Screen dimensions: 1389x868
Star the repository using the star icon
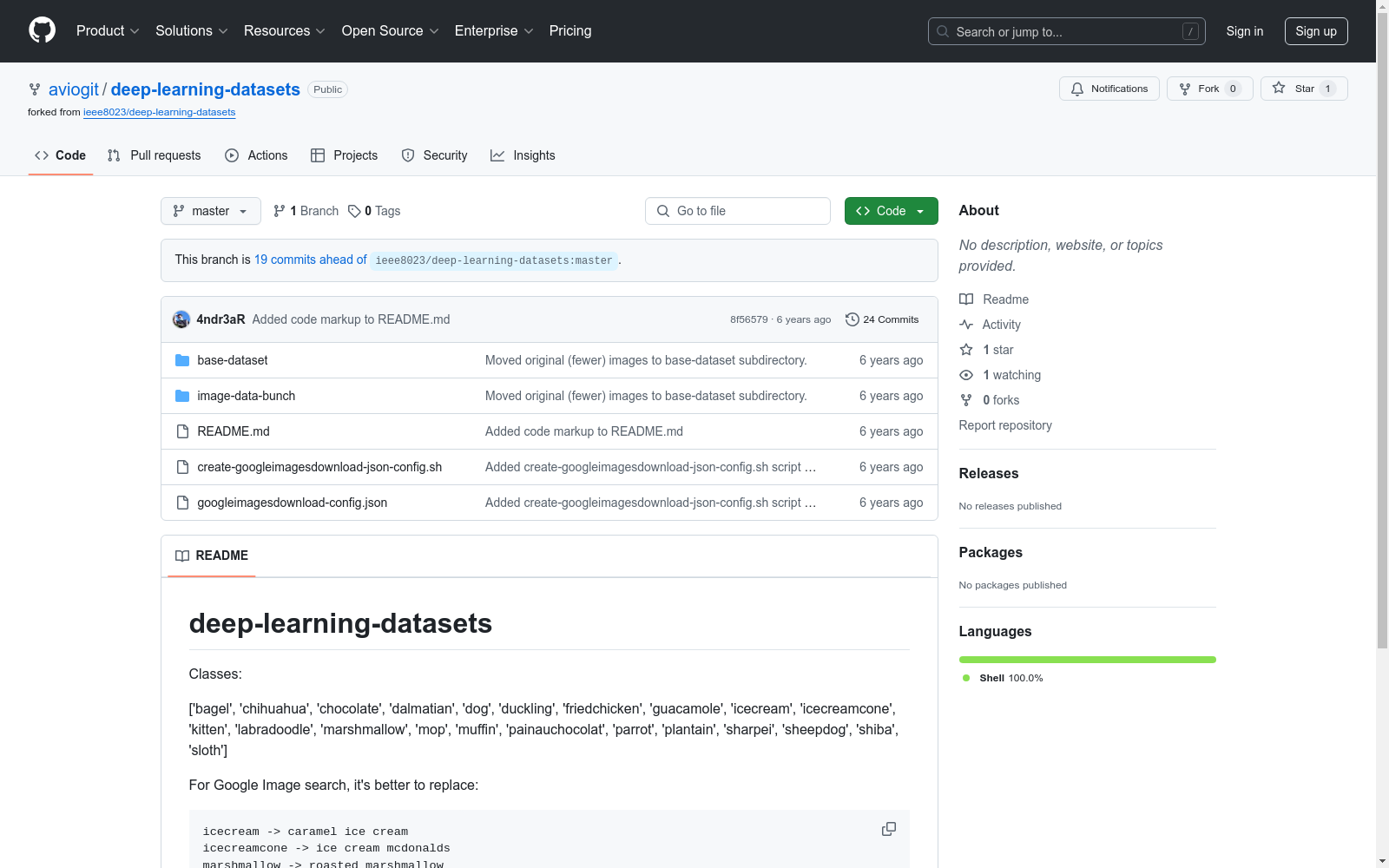click(1279, 88)
